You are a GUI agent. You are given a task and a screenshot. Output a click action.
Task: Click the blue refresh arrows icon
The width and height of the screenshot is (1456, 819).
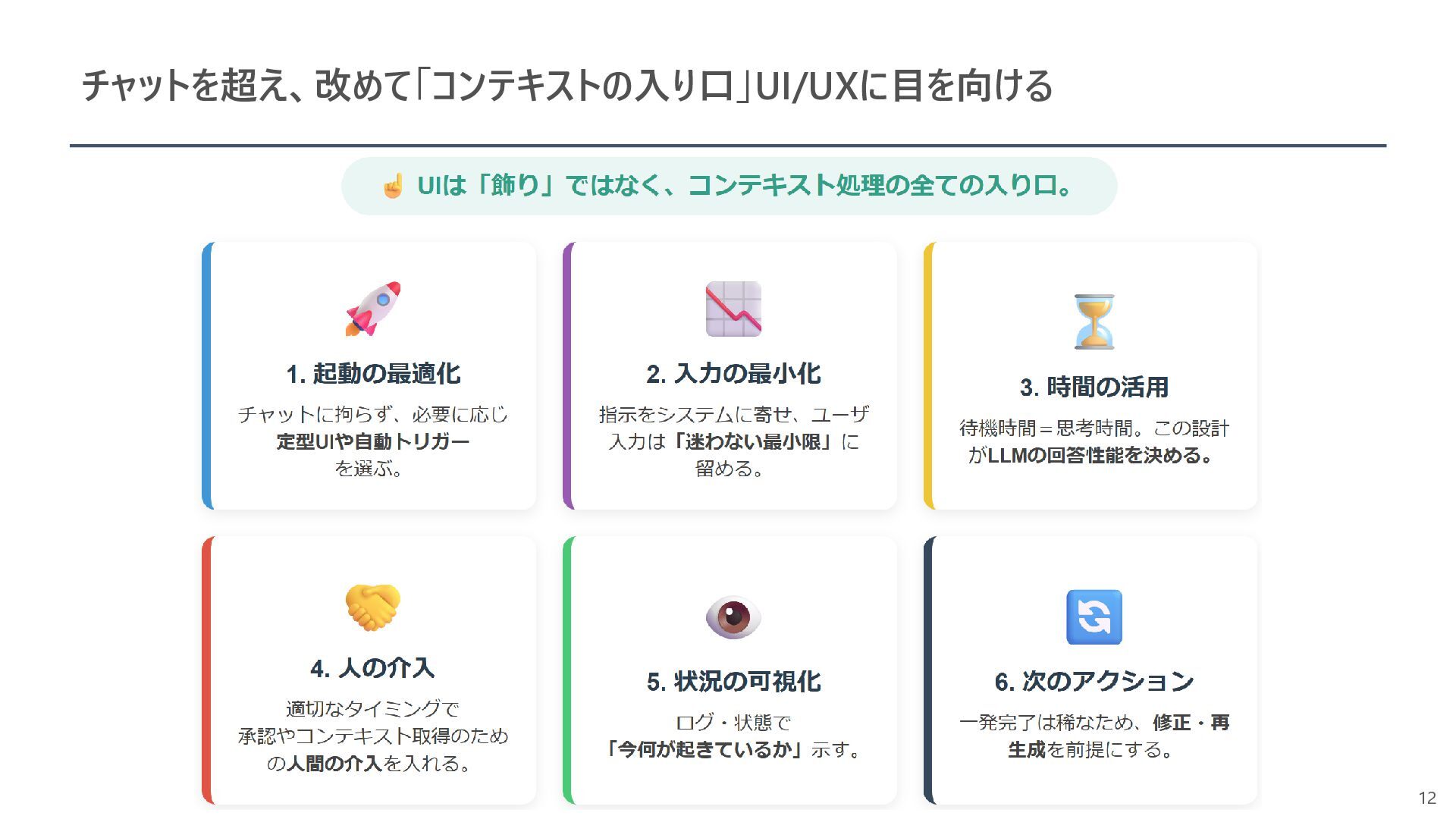(1094, 617)
